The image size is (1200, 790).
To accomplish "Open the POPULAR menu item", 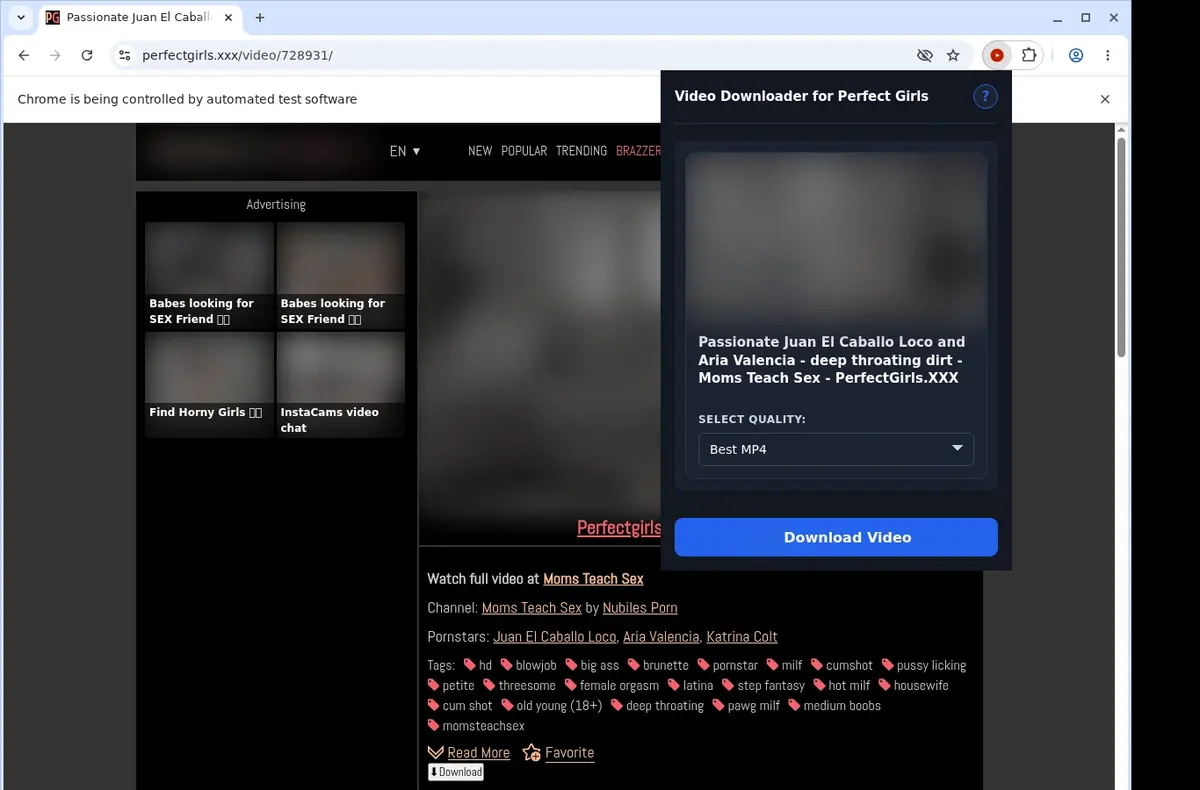I will (524, 151).
